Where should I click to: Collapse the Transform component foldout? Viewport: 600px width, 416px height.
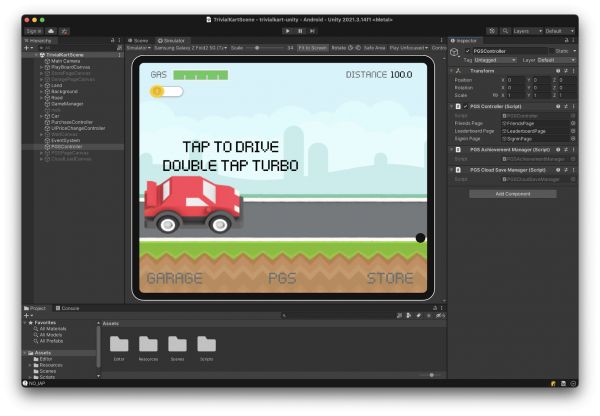tap(452, 71)
